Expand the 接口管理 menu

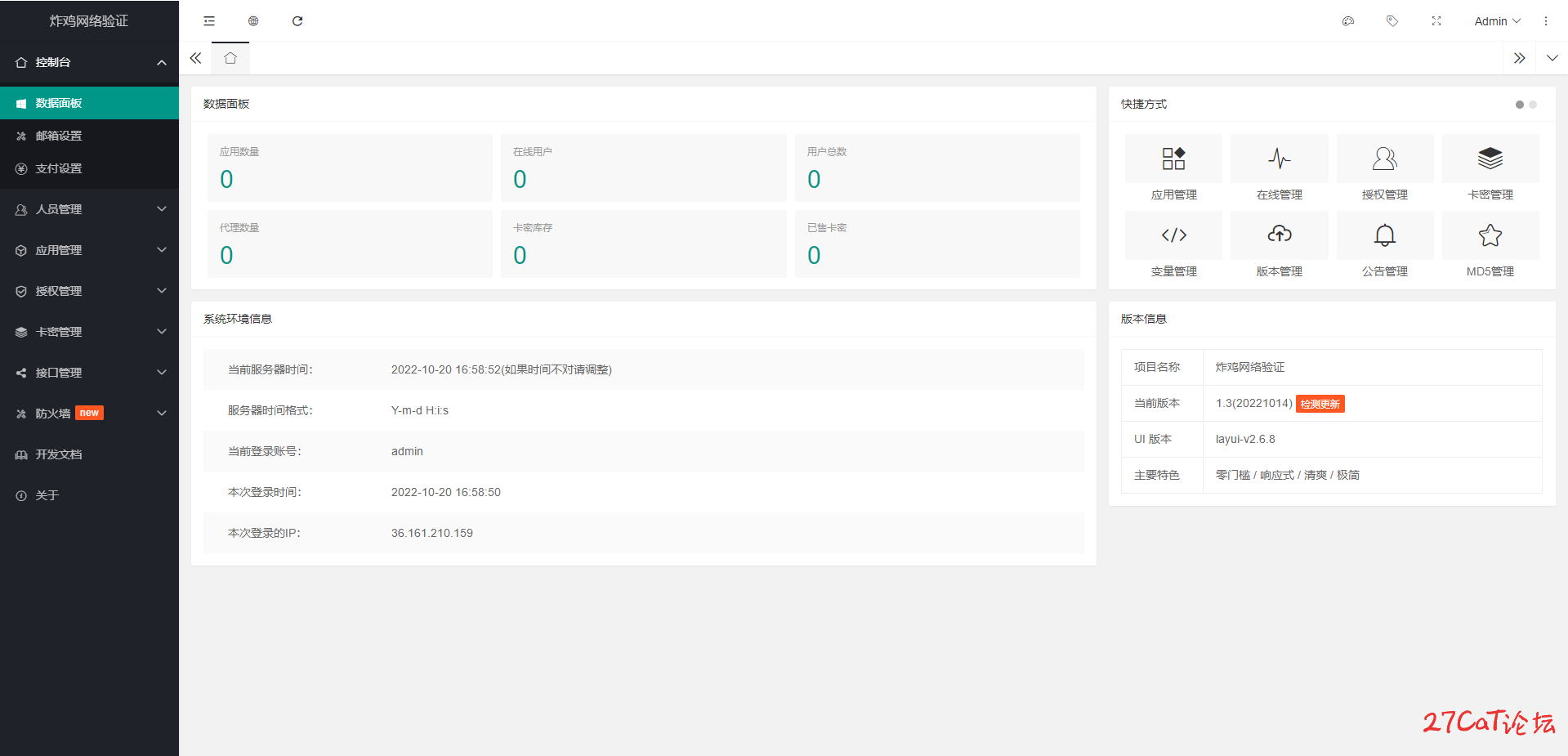[90, 373]
